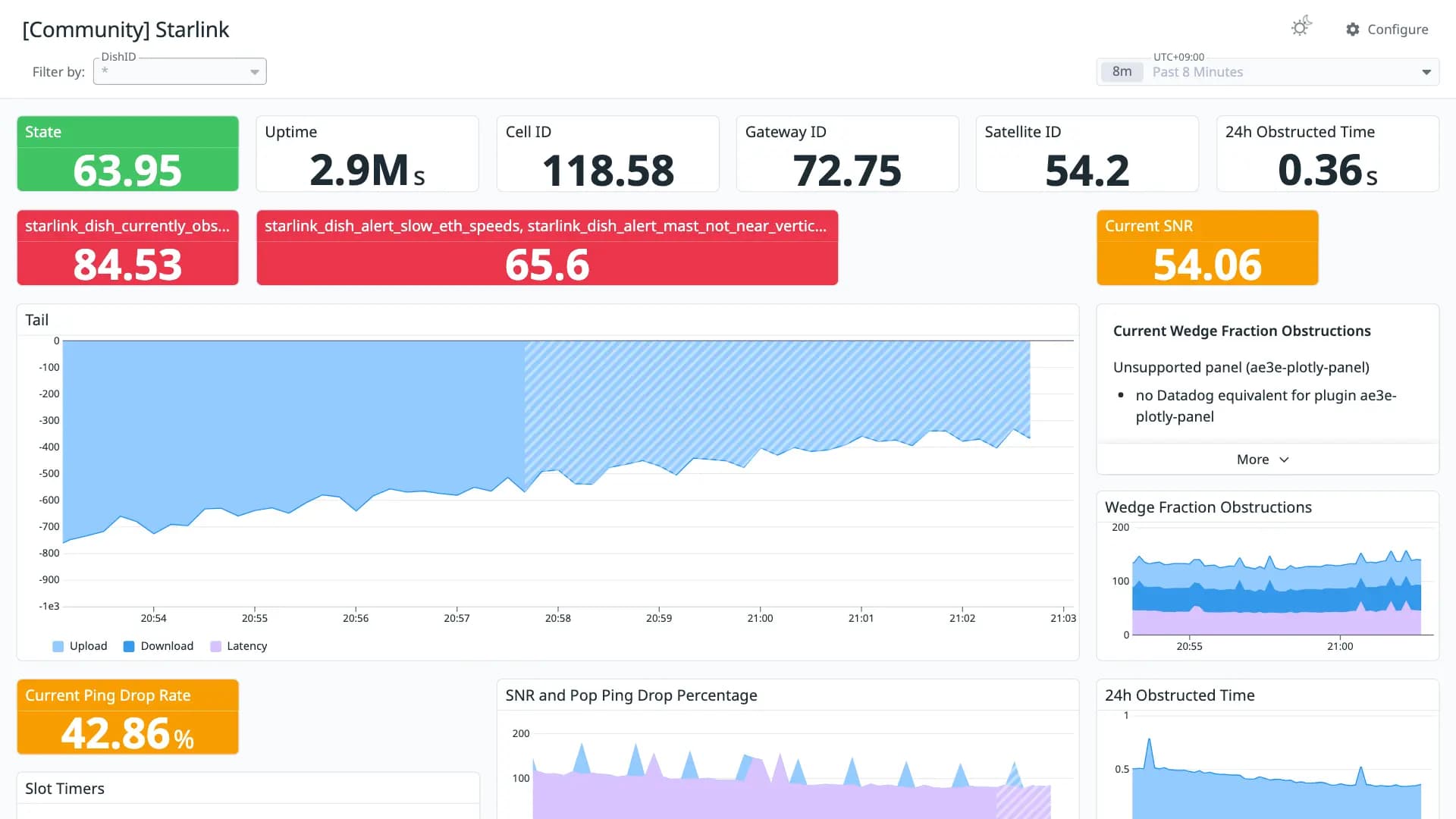Click the starlink_dish_currently_obs... red widget
The image size is (1456, 819).
tap(127, 248)
